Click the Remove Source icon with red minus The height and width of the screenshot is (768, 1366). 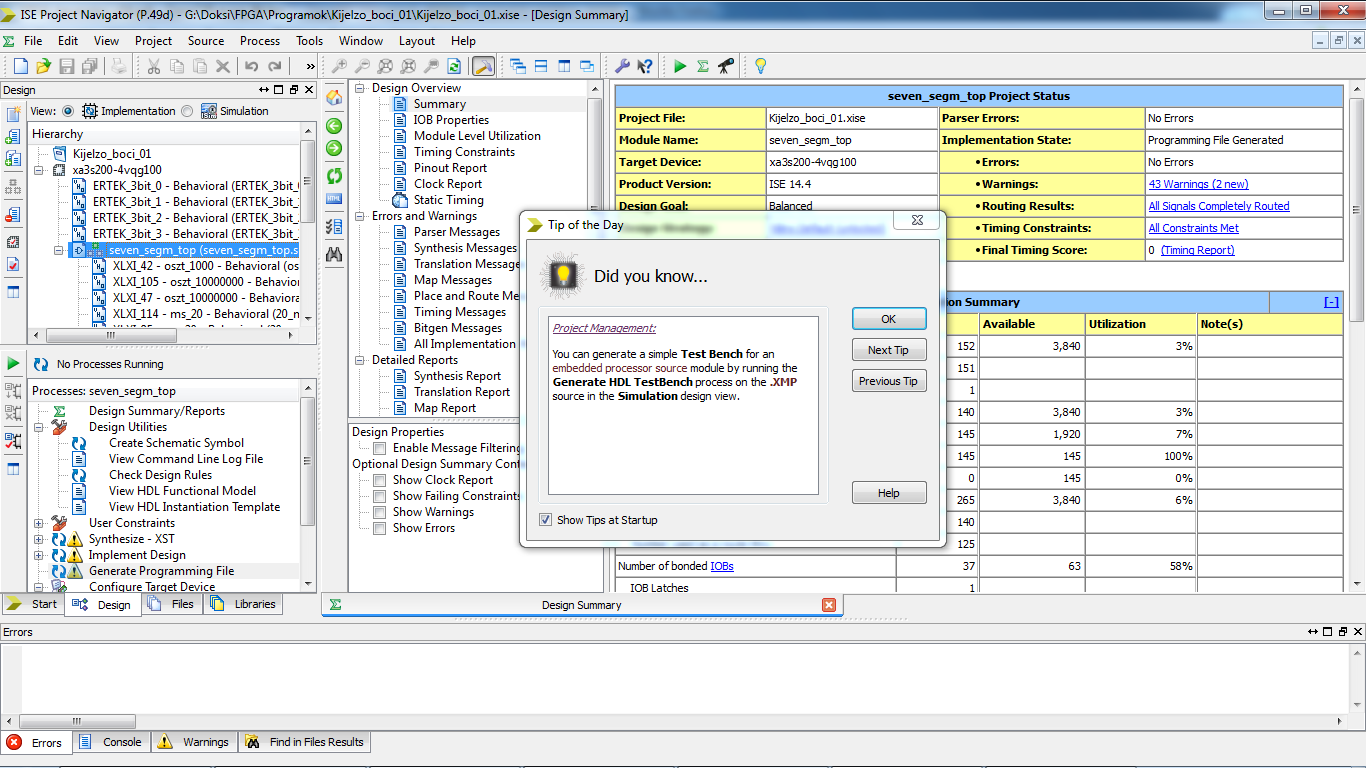click(x=13, y=214)
